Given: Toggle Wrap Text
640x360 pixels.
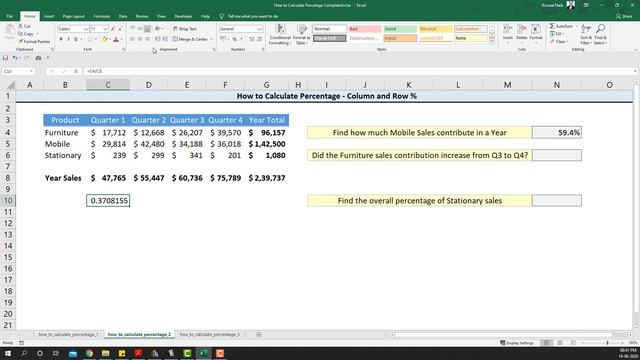Looking at the screenshot, I should tap(184, 29).
